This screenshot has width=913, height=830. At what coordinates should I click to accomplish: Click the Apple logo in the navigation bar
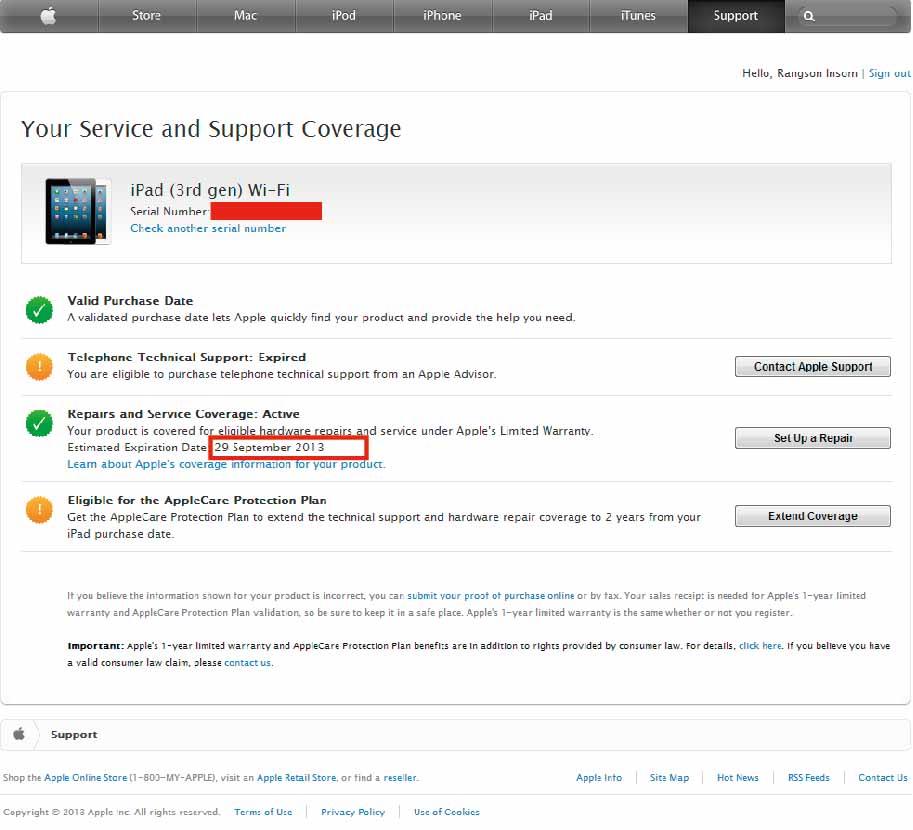tap(49, 16)
